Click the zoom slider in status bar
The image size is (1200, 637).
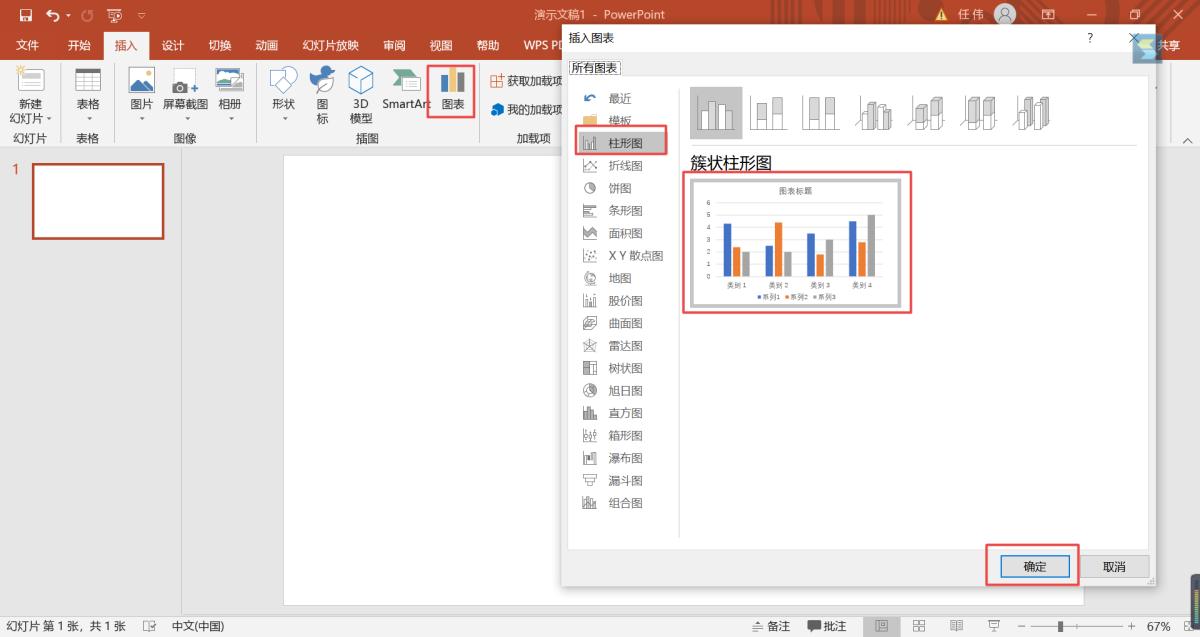1060,626
